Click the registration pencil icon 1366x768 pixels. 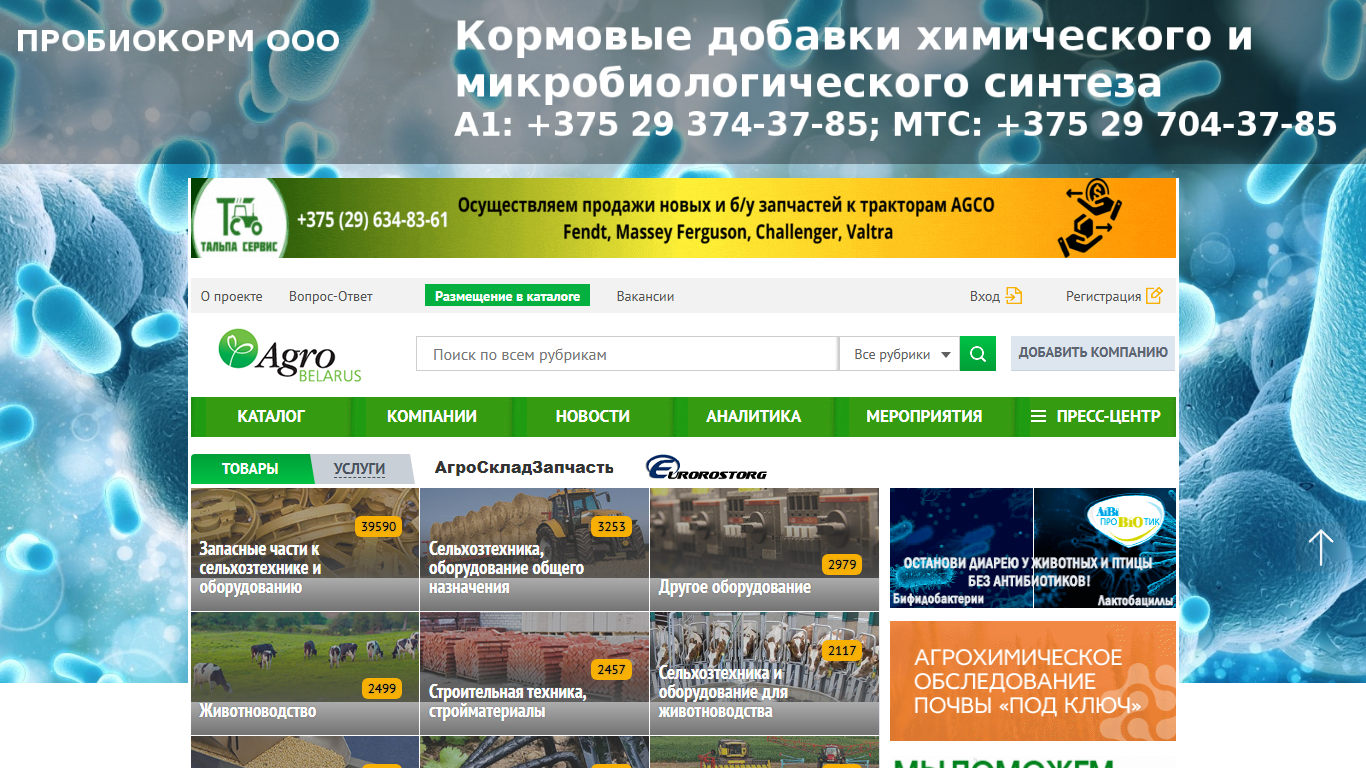pyautogui.click(x=1154, y=296)
